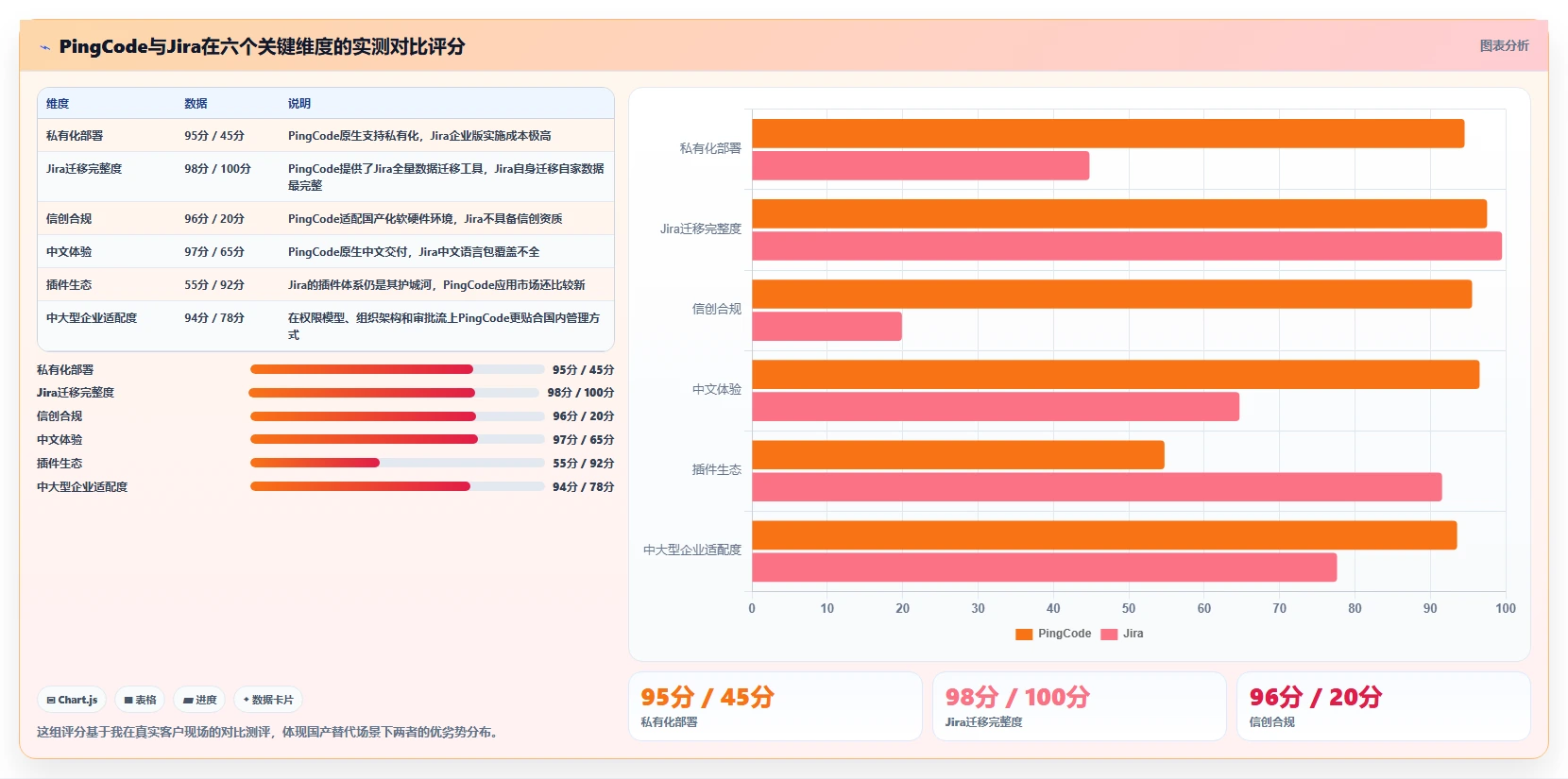
Task: Open the 98分 / 100分 Jira迁移完整度 stat card
Action: click(x=1080, y=706)
